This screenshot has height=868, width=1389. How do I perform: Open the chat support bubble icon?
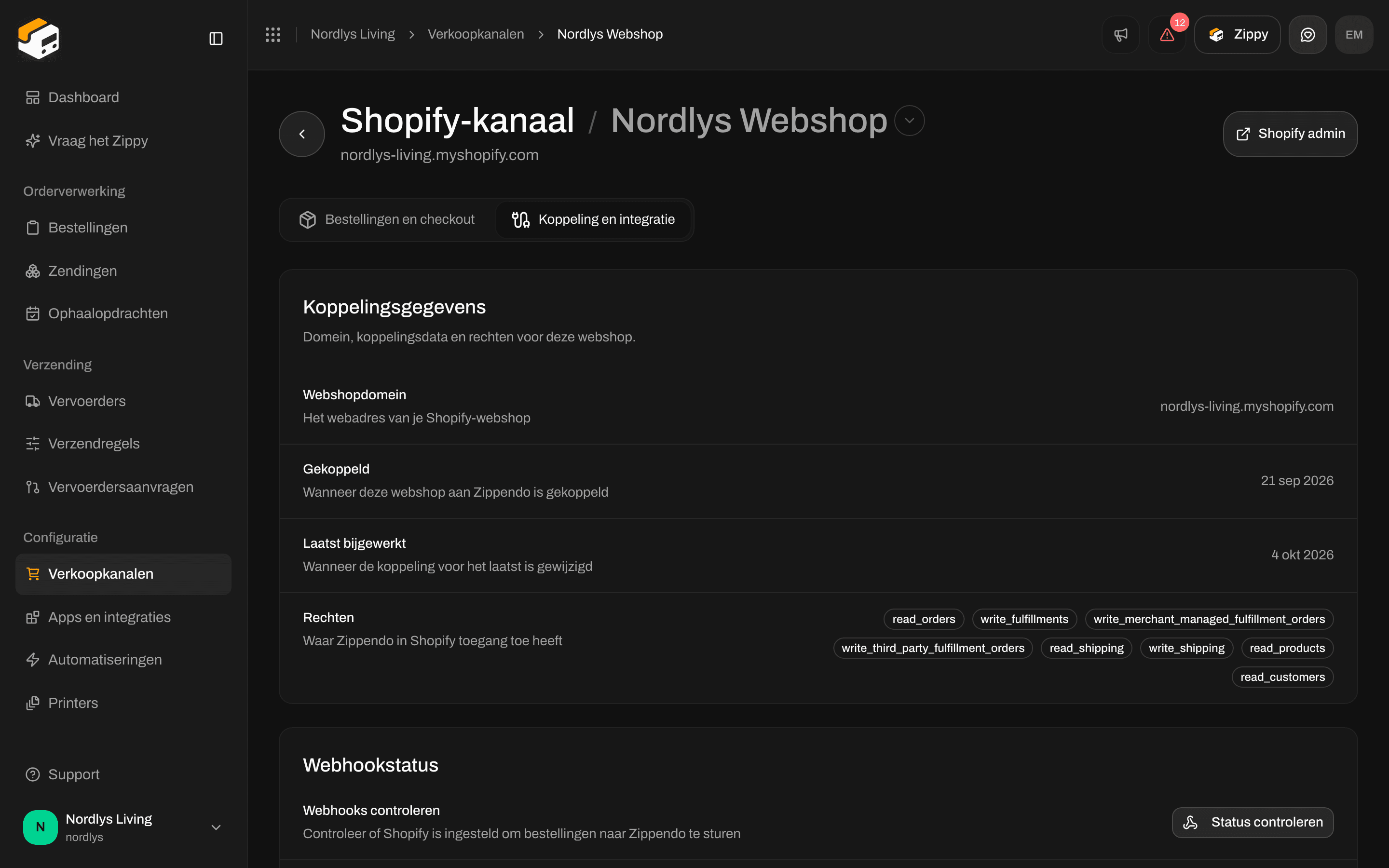pyautogui.click(x=1307, y=34)
